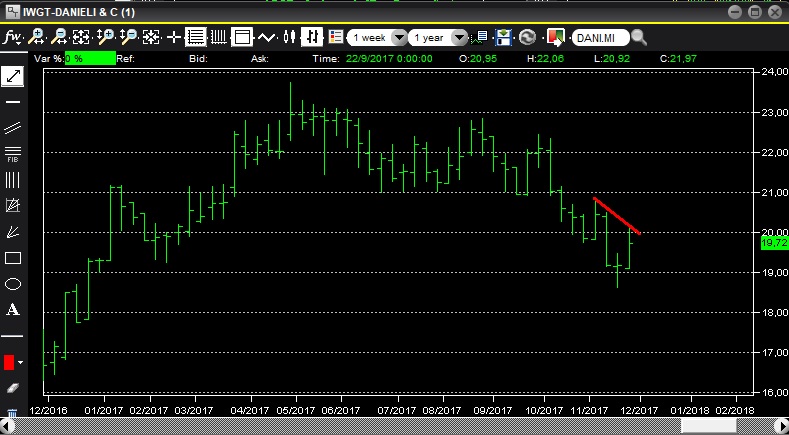Select the Gann box drawing tool
The width and height of the screenshot is (789, 435).
click(x=13, y=205)
